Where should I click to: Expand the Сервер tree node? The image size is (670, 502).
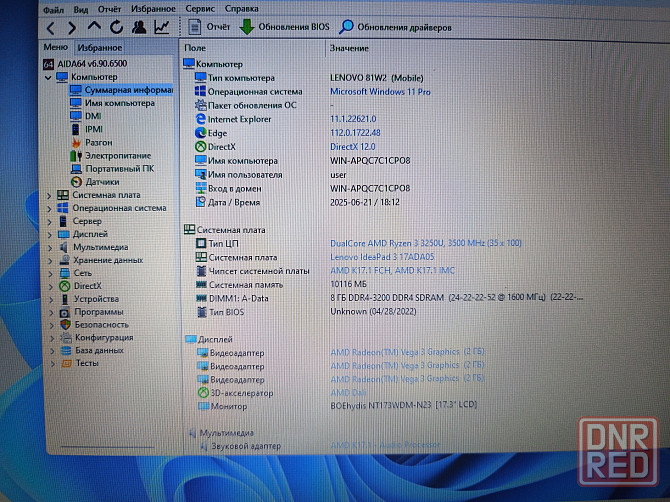tap(50, 222)
